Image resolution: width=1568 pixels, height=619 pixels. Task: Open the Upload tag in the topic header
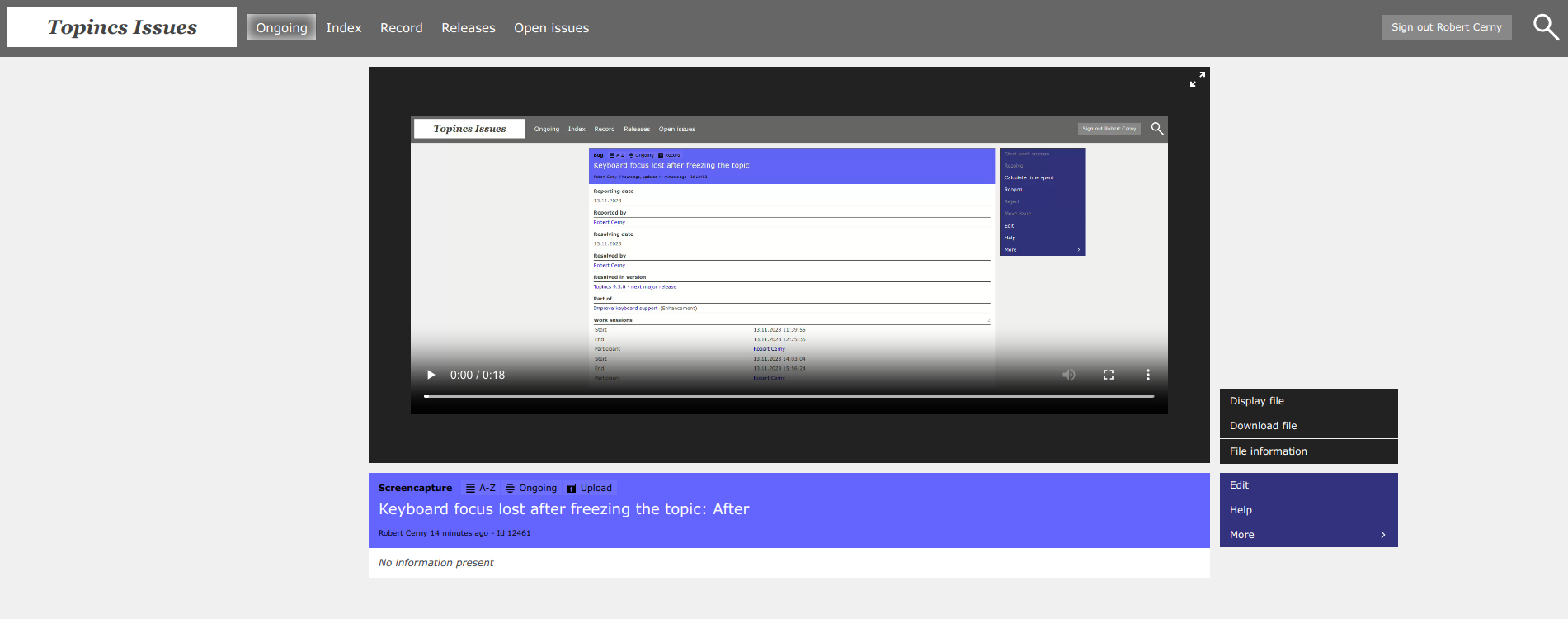coord(589,488)
